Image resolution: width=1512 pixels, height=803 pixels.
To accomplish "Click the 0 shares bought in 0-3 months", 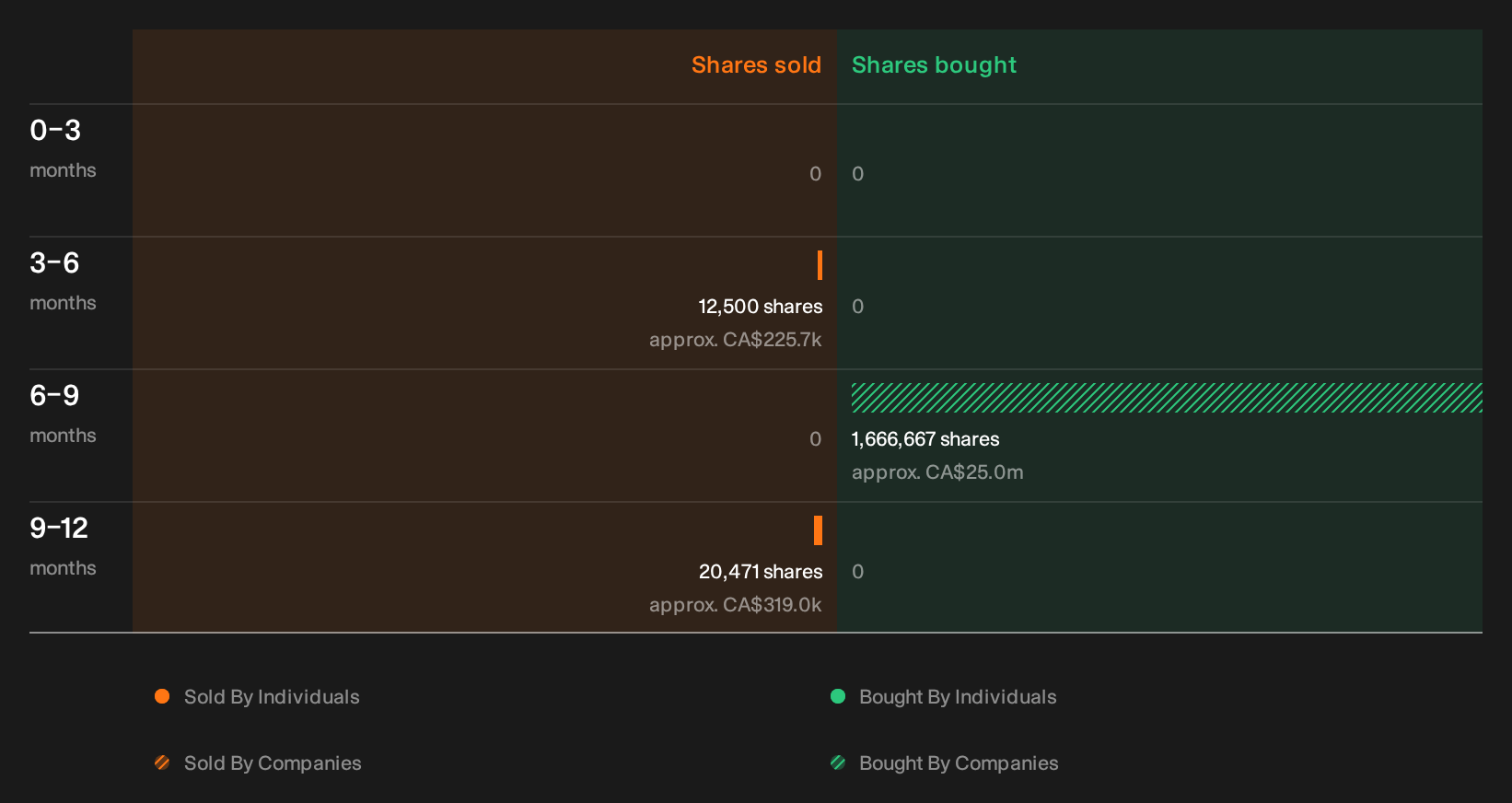I will [857, 174].
